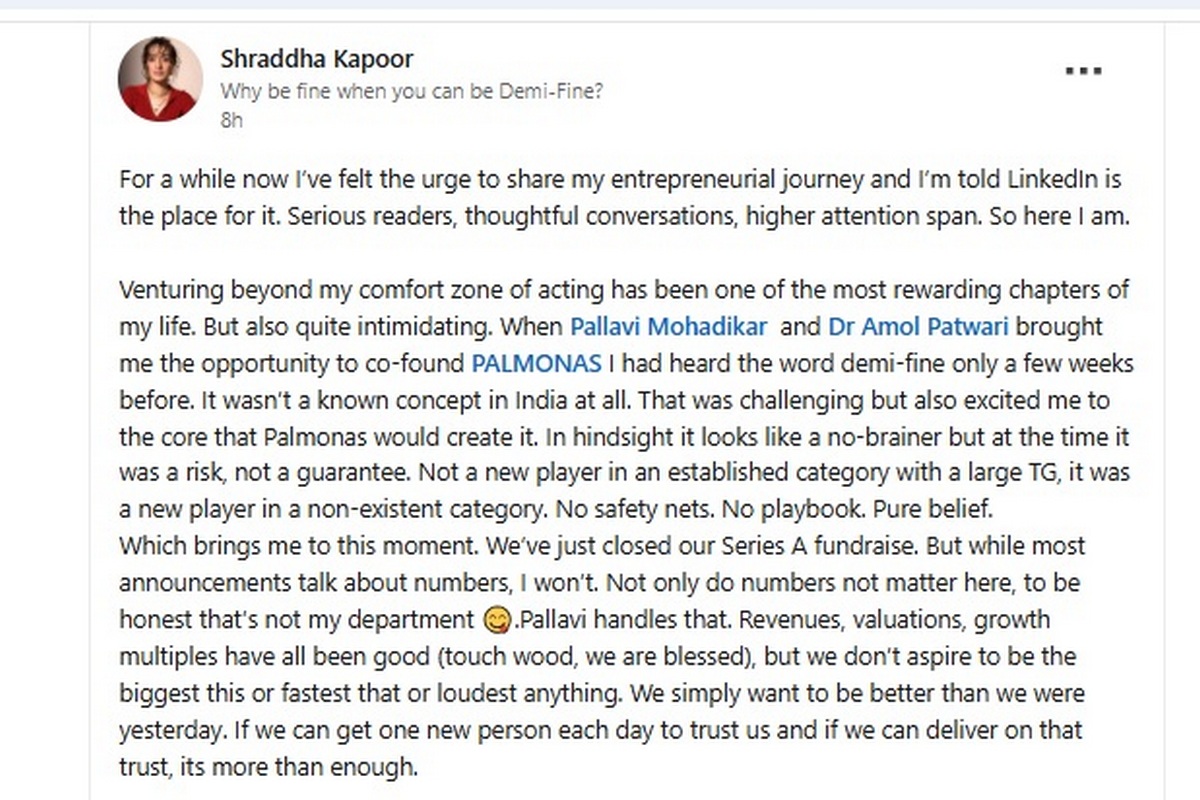Open the post's three-dot options menu
Viewport: 1200px width, 800px height.
point(1083,72)
